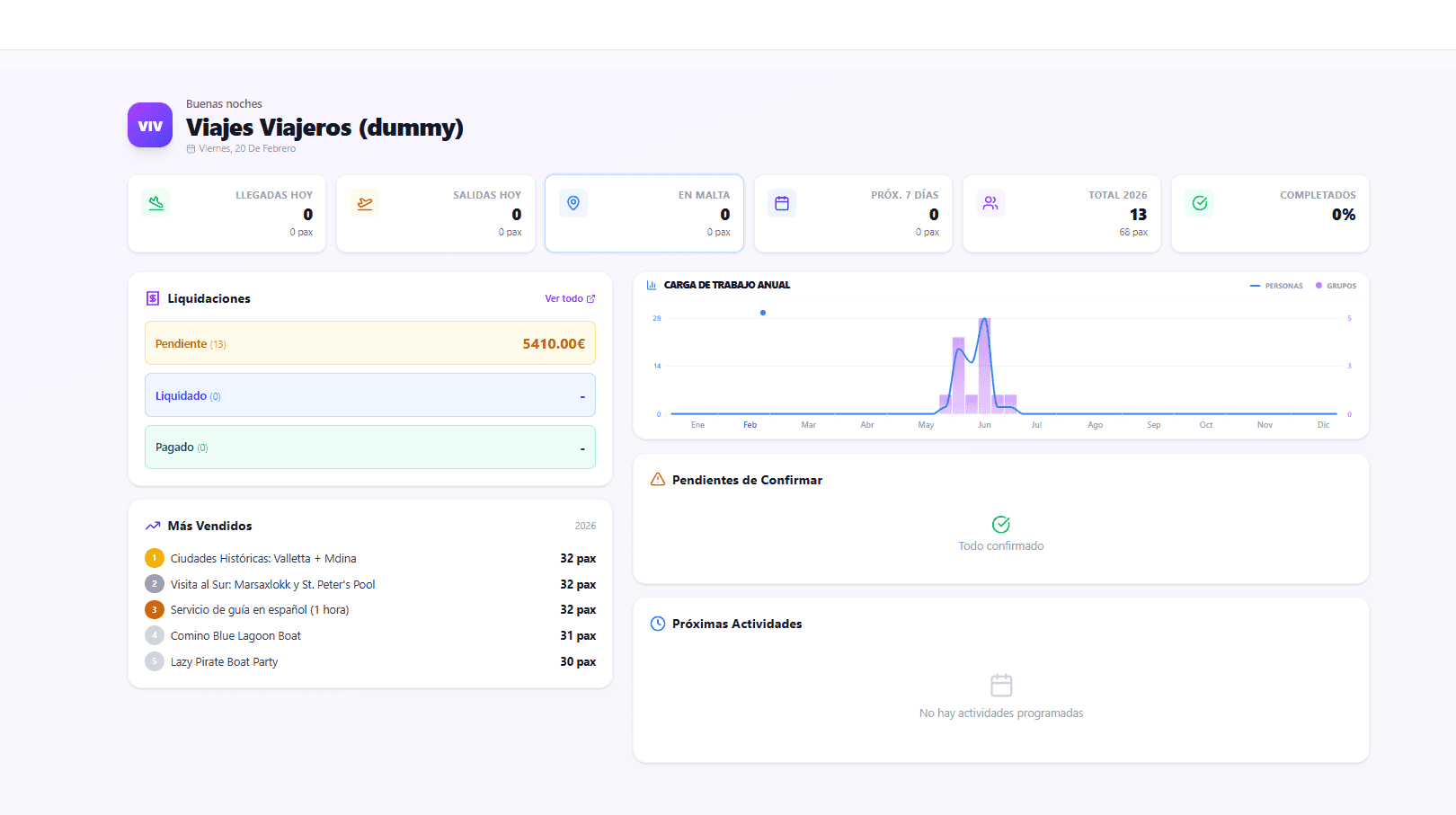The height and width of the screenshot is (815, 1456).
Task: Open the Pagado settlements row
Action: click(x=370, y=447)
